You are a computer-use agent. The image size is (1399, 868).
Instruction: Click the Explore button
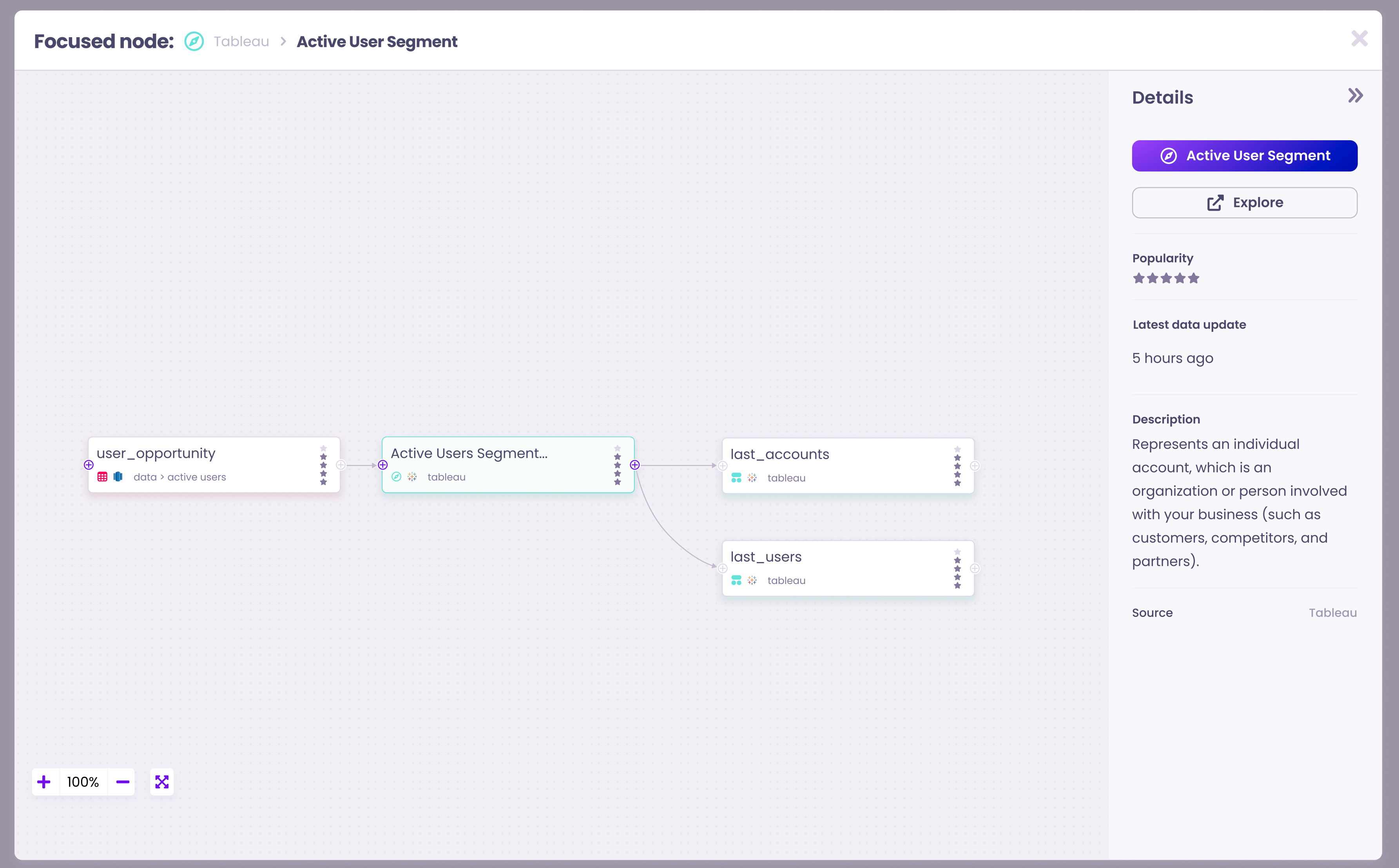(x=1245, y=203)
